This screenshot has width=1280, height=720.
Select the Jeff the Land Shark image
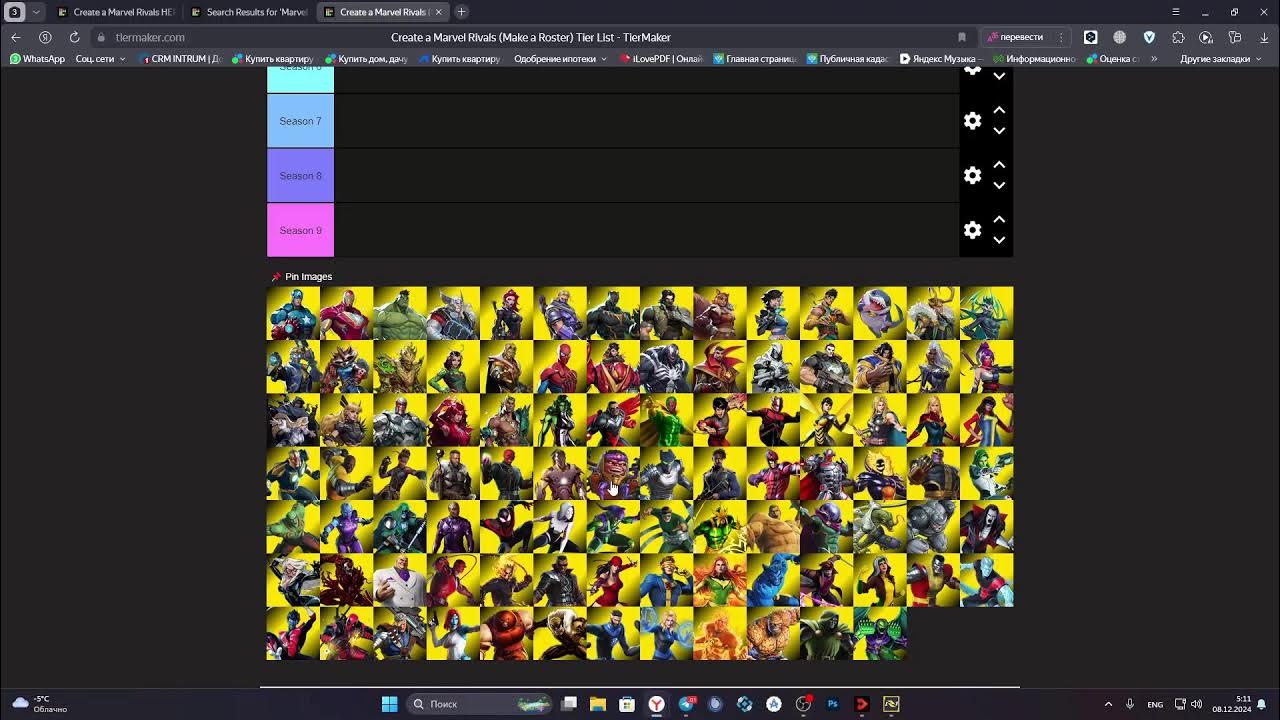point(880,313)
